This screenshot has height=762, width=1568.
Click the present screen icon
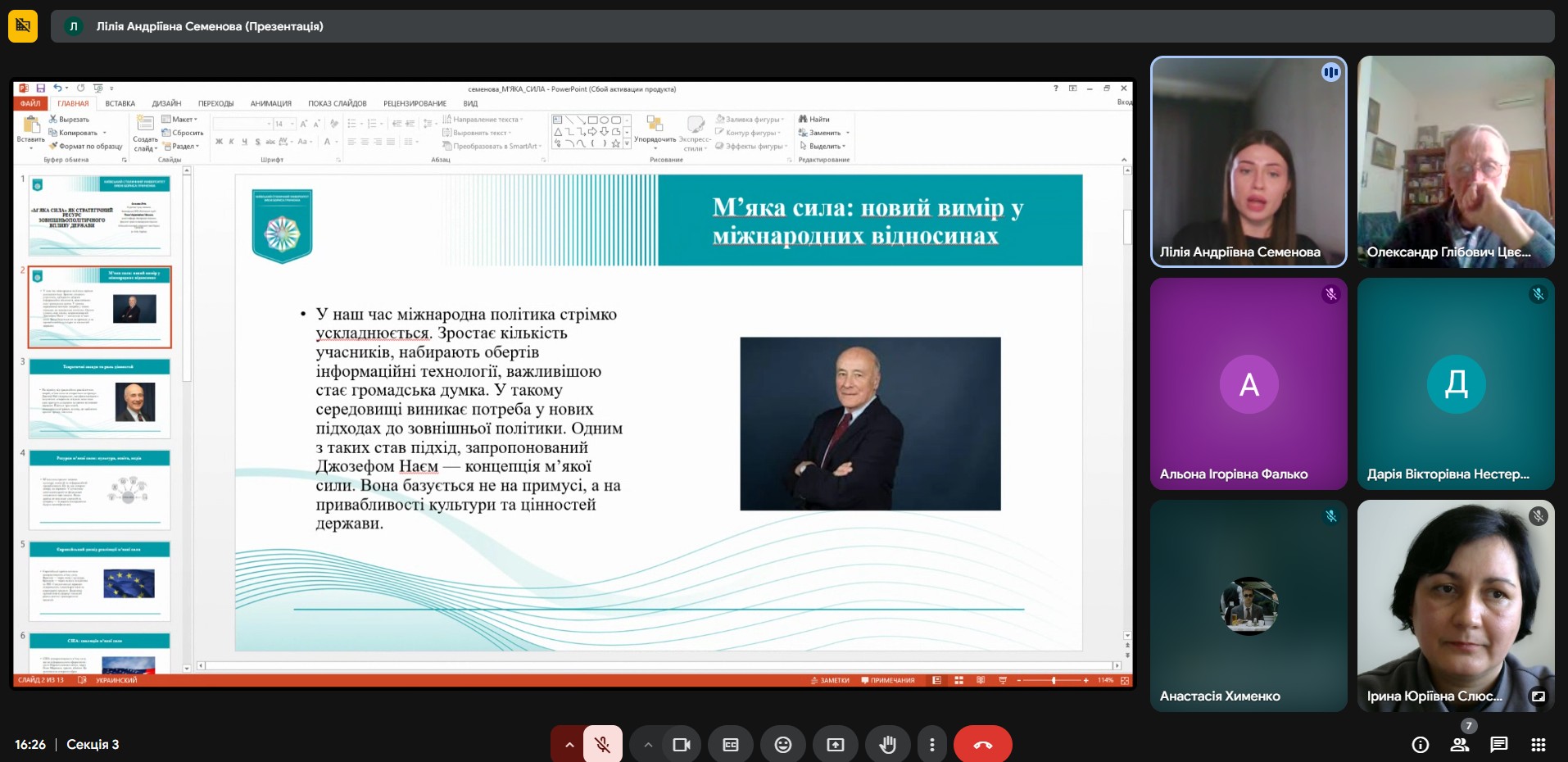pos(835,744)
